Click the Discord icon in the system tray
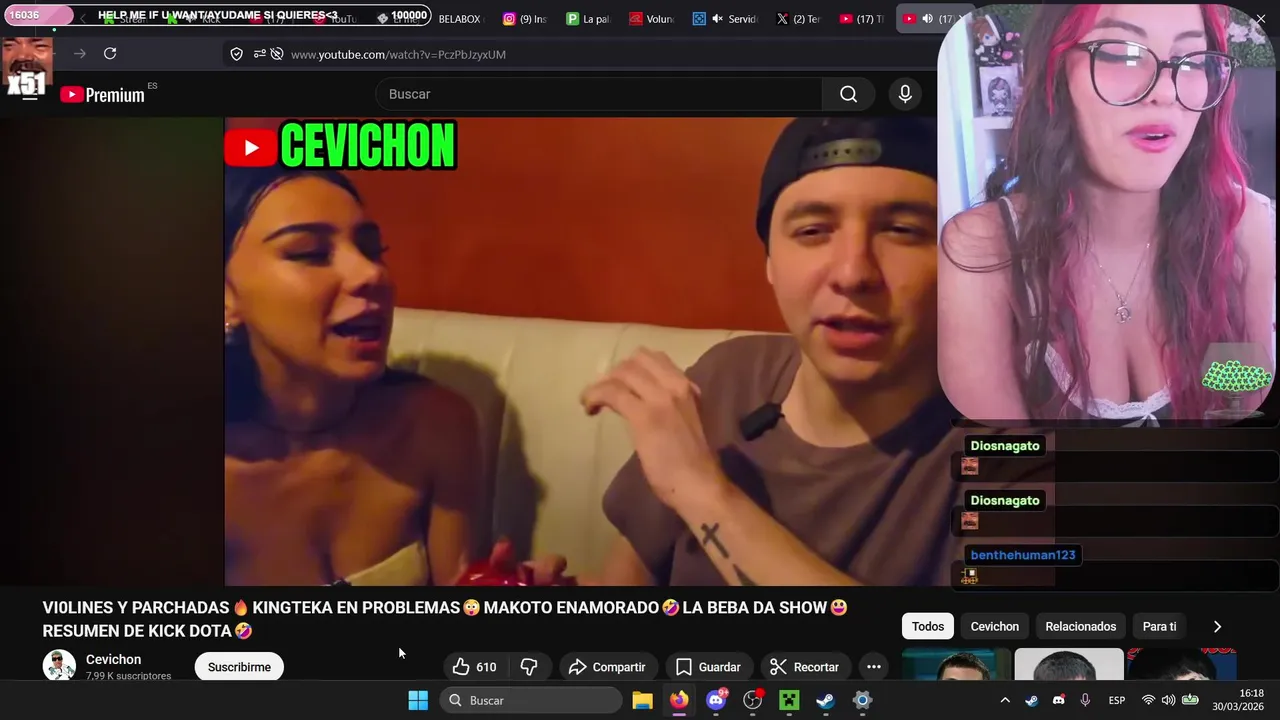This screenshot has height=720, width=1280. coord(1059,700)
